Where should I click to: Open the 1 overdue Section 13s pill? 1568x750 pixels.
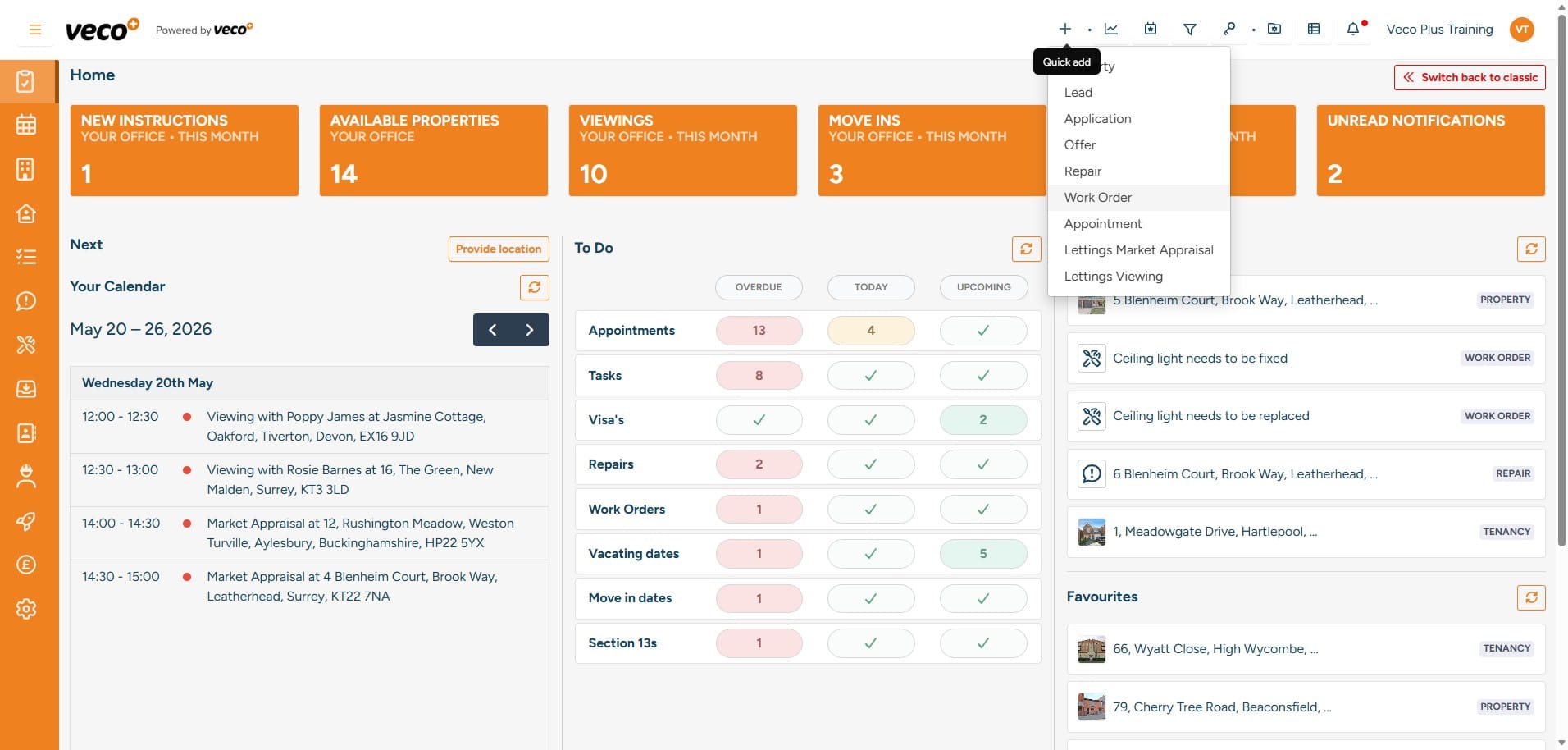coord(759,643)
